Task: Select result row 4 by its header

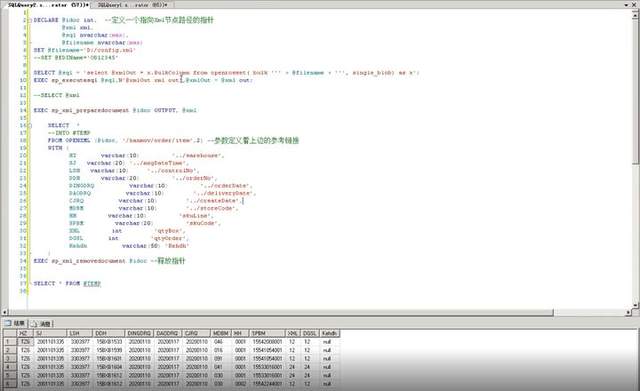Action: tap(9, 367)
